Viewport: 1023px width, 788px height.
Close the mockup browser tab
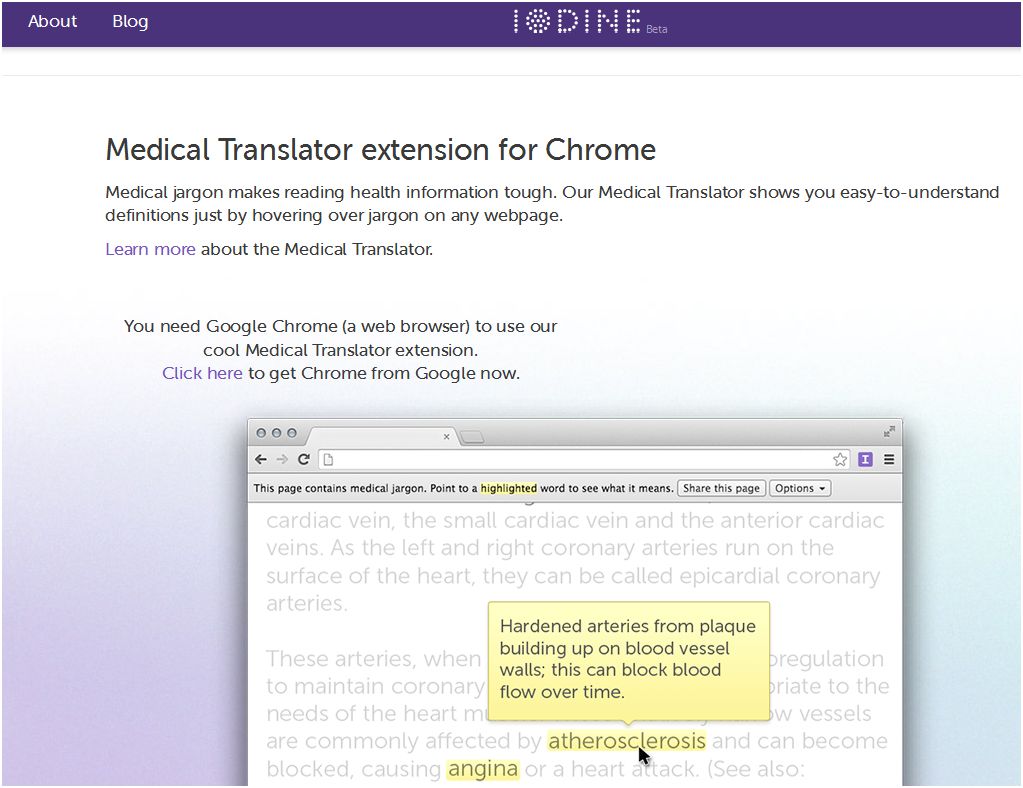[446, 436]
